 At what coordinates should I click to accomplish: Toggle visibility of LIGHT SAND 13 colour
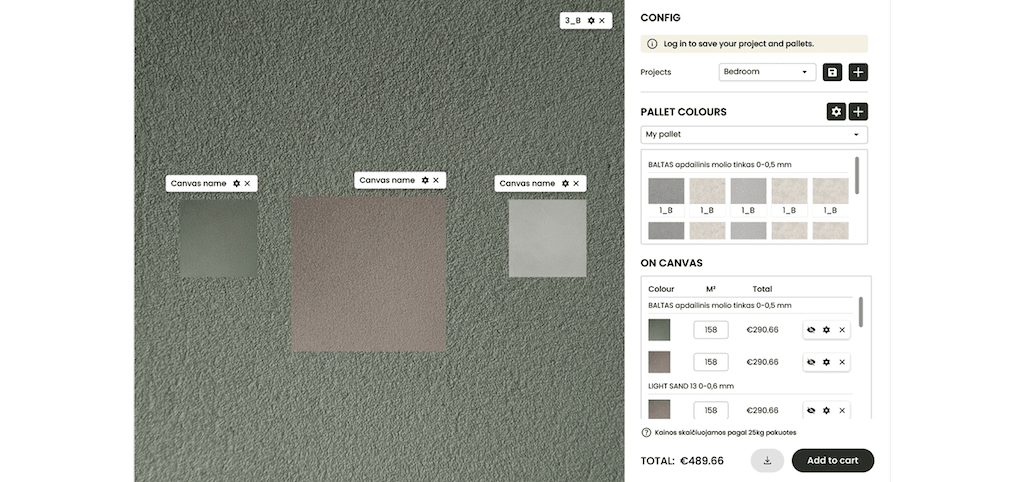(x=811, y=410)
